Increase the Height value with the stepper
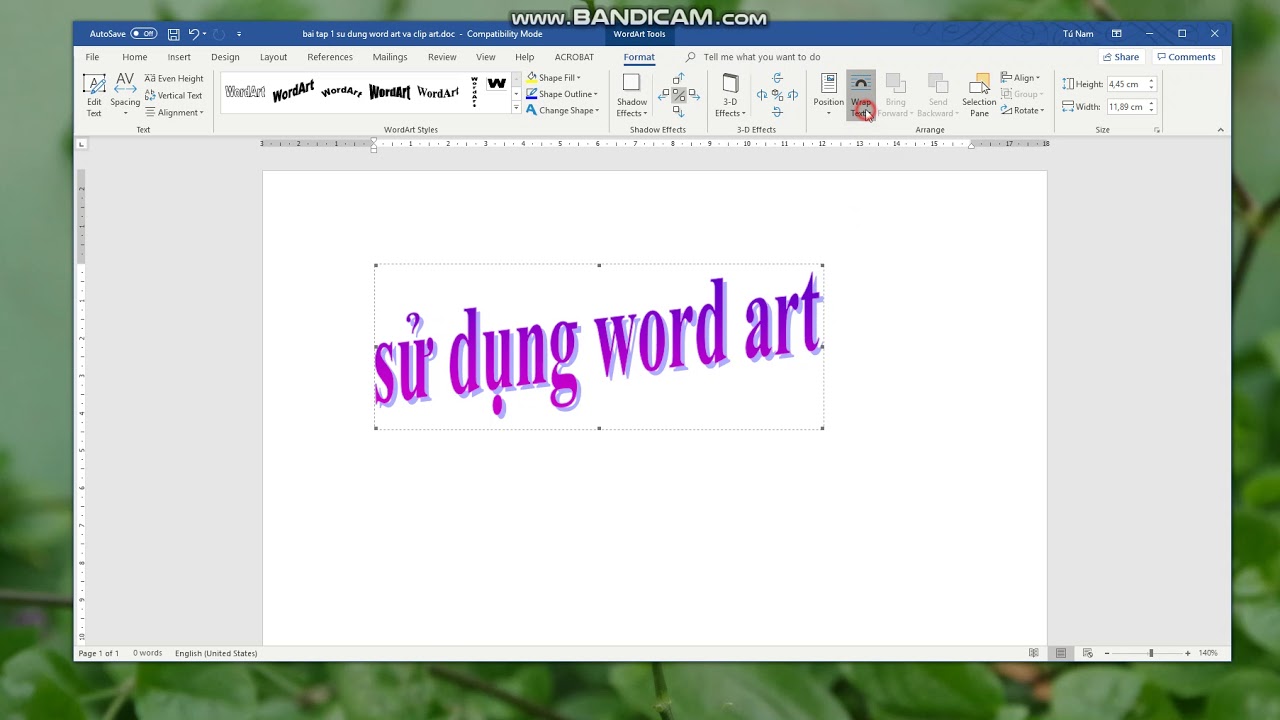Viewport: 1280px width, 720px height. (x=1152, y=81)
